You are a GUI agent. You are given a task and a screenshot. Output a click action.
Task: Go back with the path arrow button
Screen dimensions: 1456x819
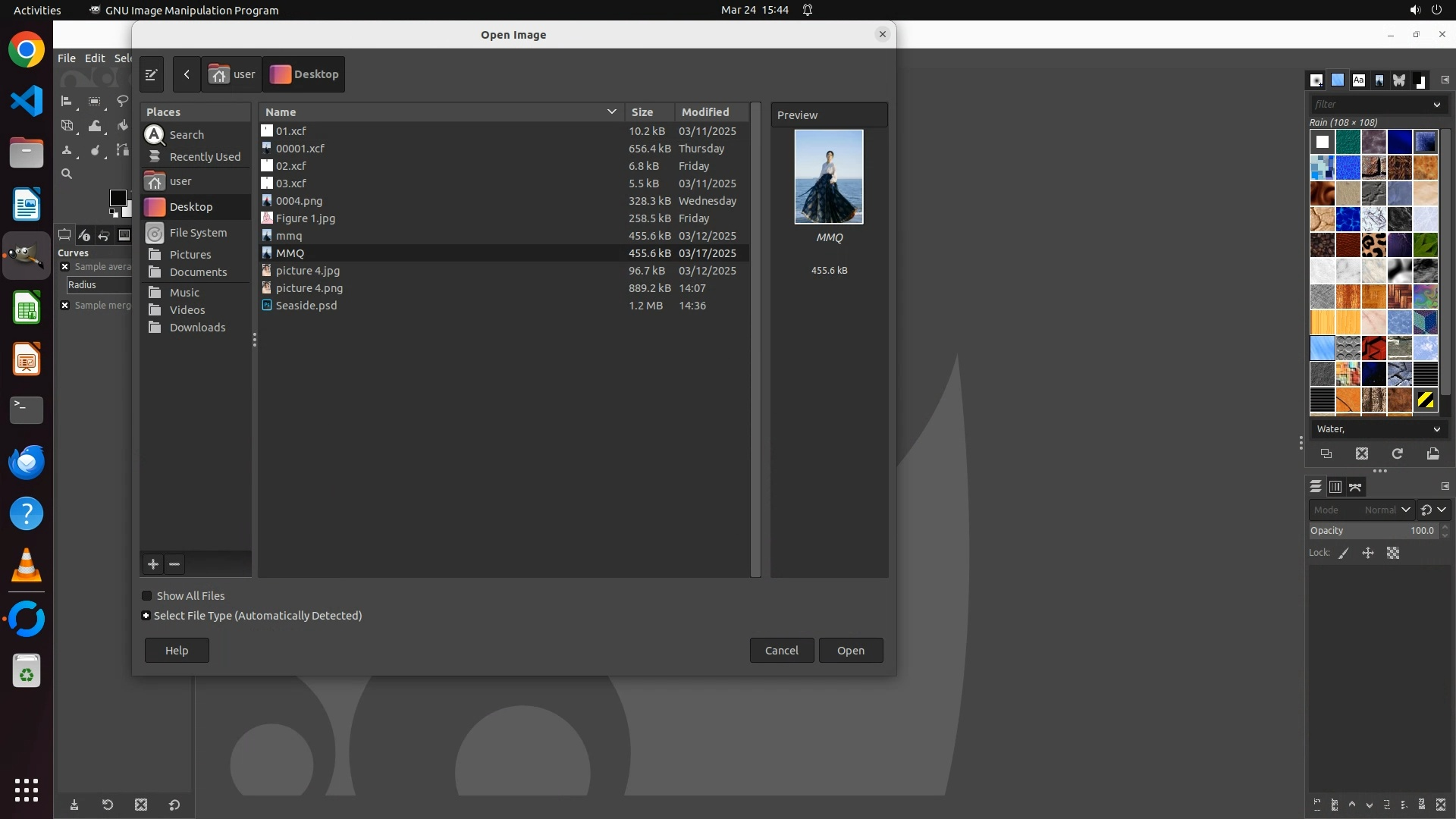click(187, 74)
